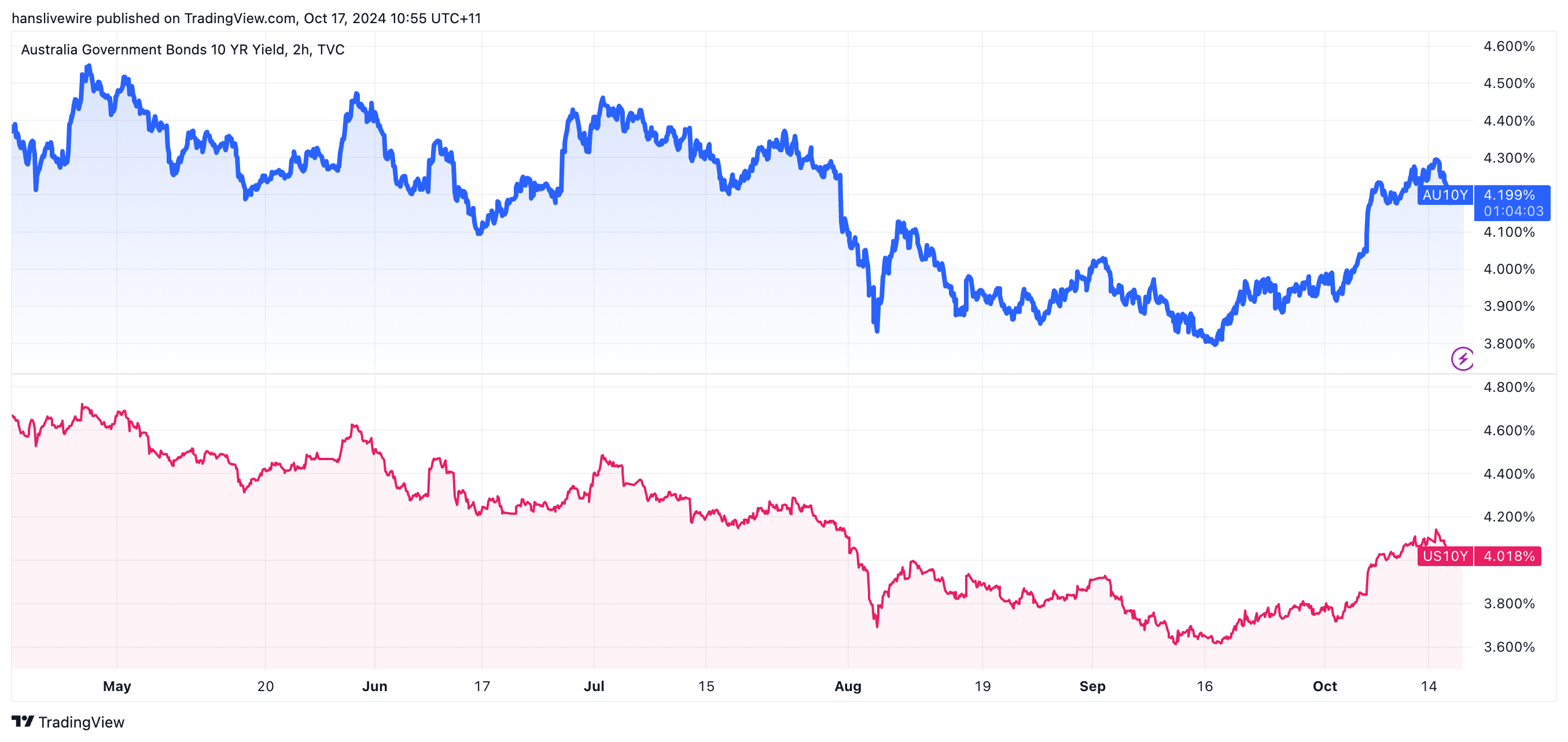The image size is (1568, 742).
Task: Click the 4.018% US yield label
Action: pos(1509,556)
